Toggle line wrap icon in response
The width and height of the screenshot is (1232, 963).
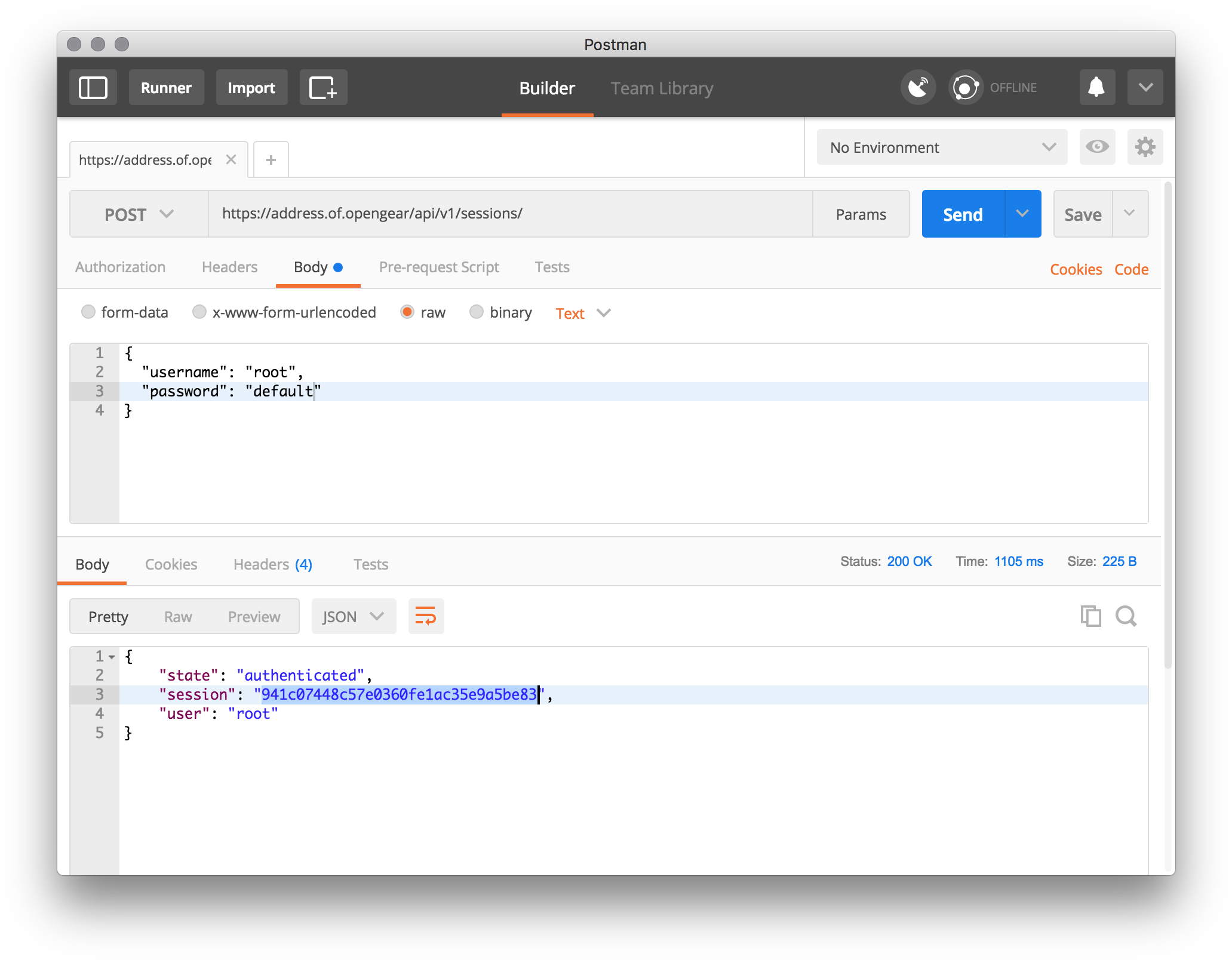point(426,616)
